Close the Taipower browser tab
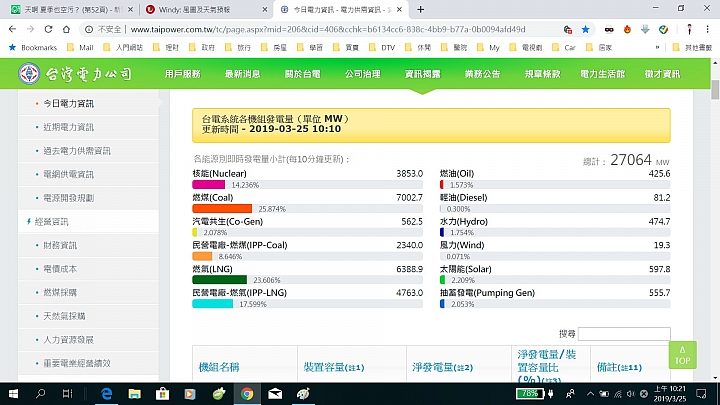 [x=399, y=9]
